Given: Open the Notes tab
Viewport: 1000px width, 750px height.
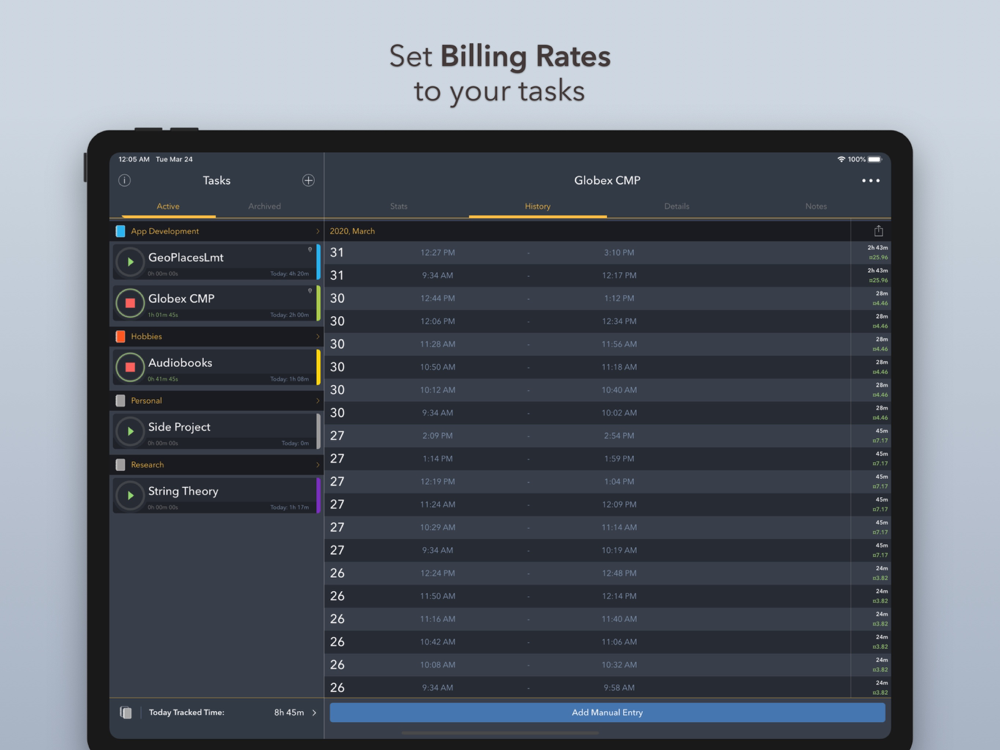Looking at the screenshot, I should pyautogui.click(x=816, y=206).
